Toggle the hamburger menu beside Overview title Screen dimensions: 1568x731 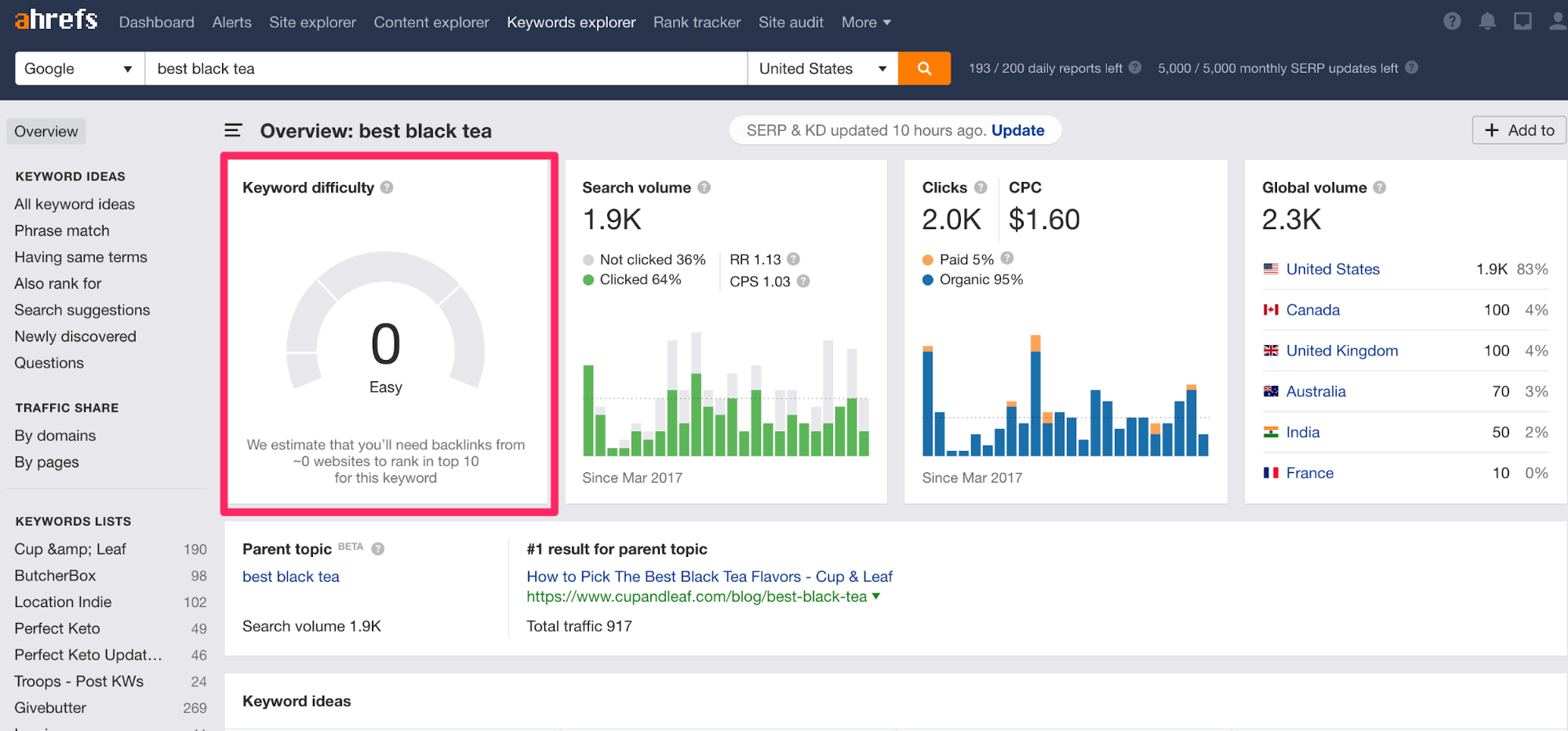[x=233, y=130]
